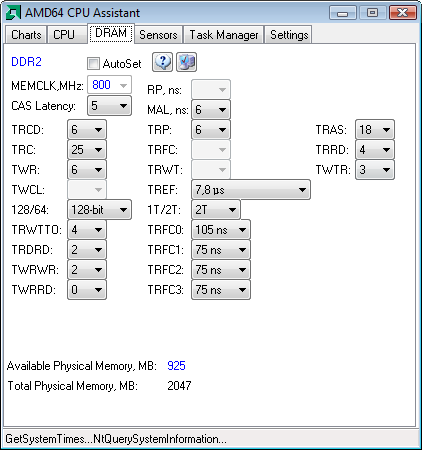This screenshot has width=422, height=450.
Task: Open the TRAS dropdown showing 18
Action: pos(375,130)
